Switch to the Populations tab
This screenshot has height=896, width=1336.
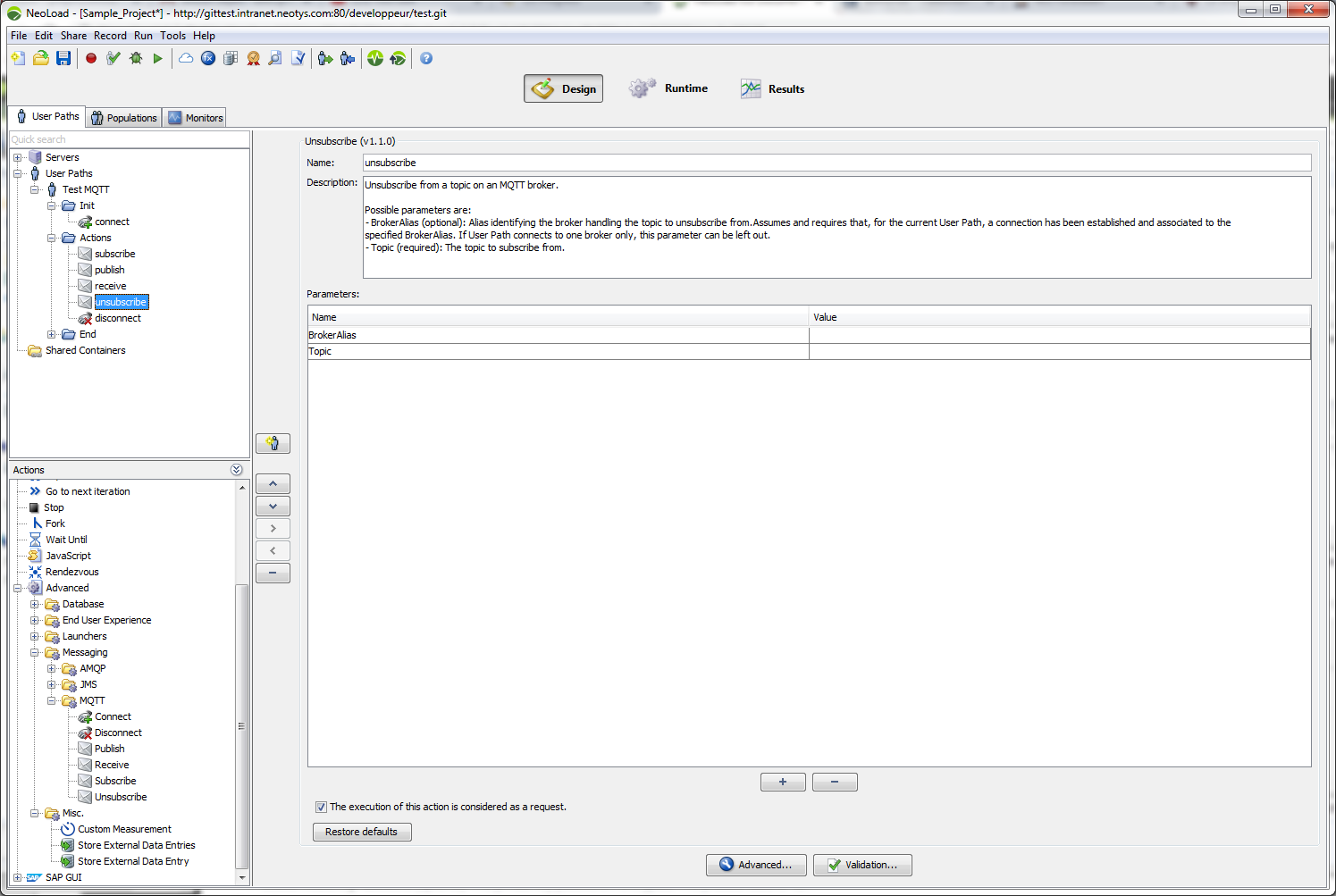click(x=124, y=118)
